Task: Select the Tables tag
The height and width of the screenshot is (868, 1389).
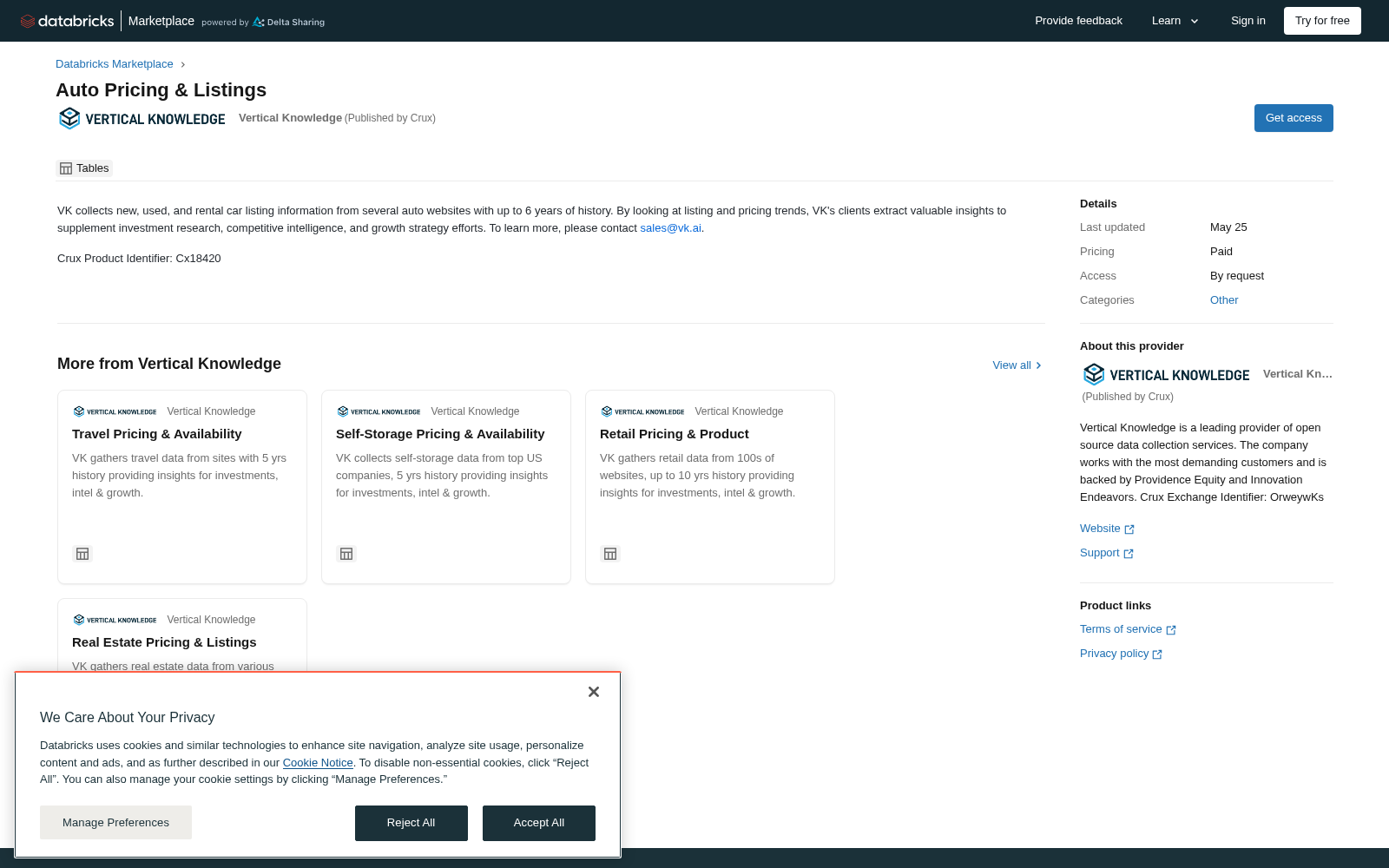Action: [x=84, y=168]
